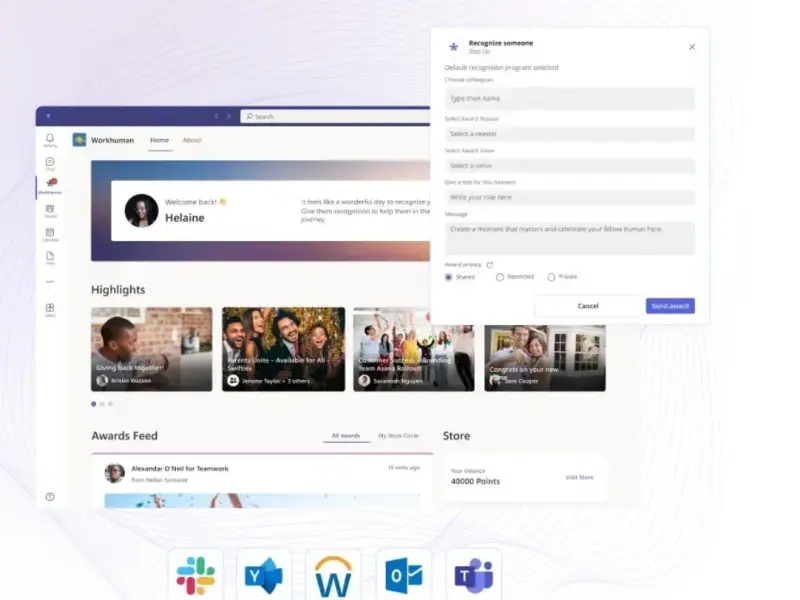Click the Giving back together highlight thumbnail
The image size is (800, 600).
click(151, 348)
